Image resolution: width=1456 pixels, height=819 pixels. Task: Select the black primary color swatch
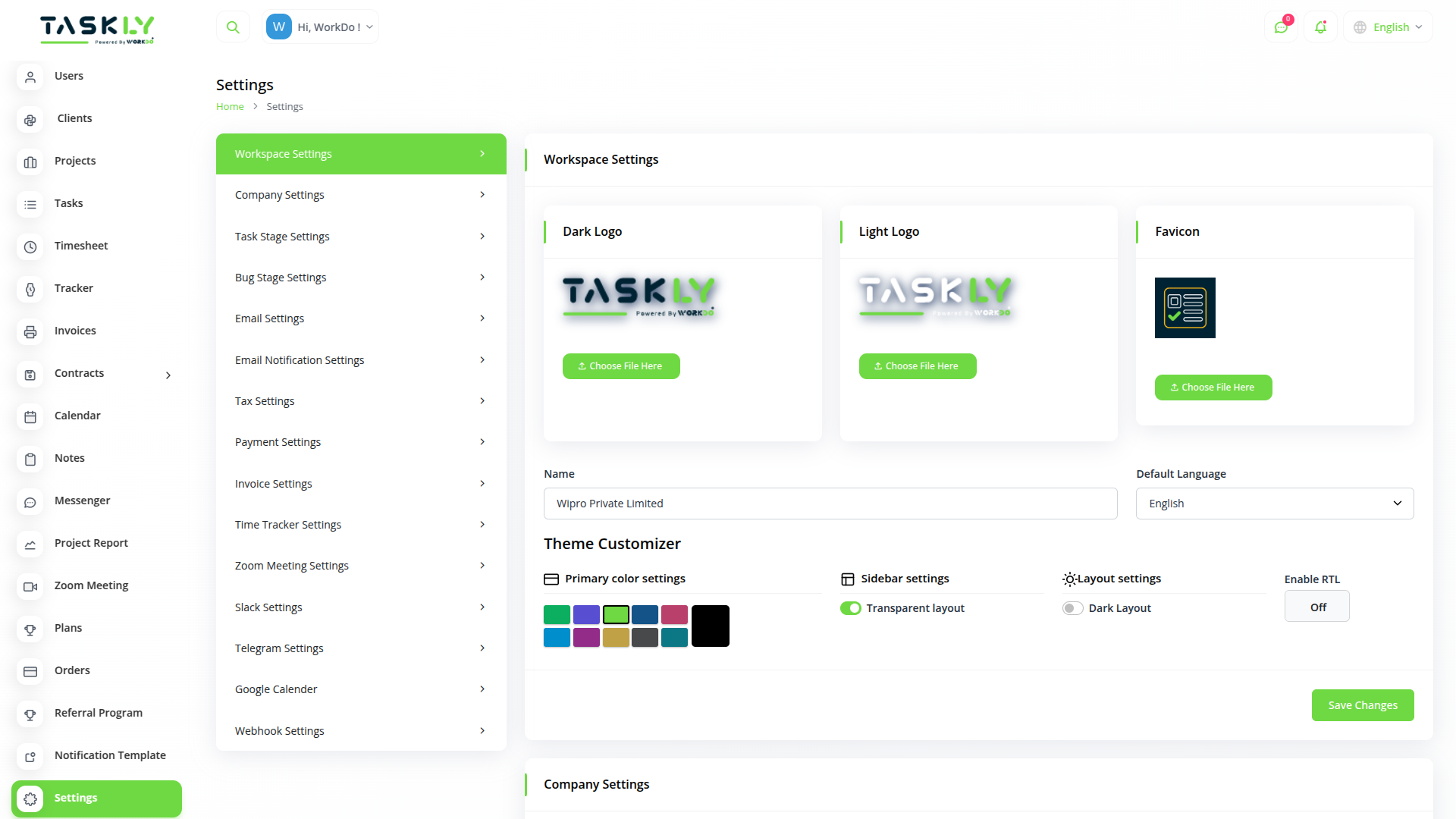[710, 626]
